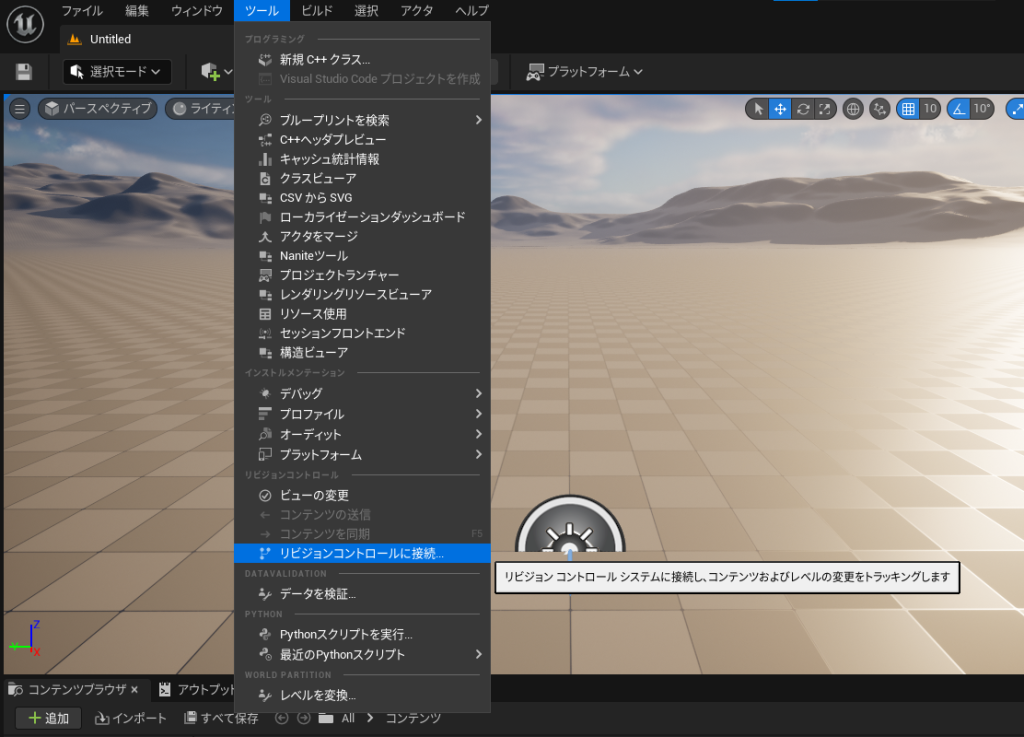Click the 追加 button in content browser

click(48, 718)
